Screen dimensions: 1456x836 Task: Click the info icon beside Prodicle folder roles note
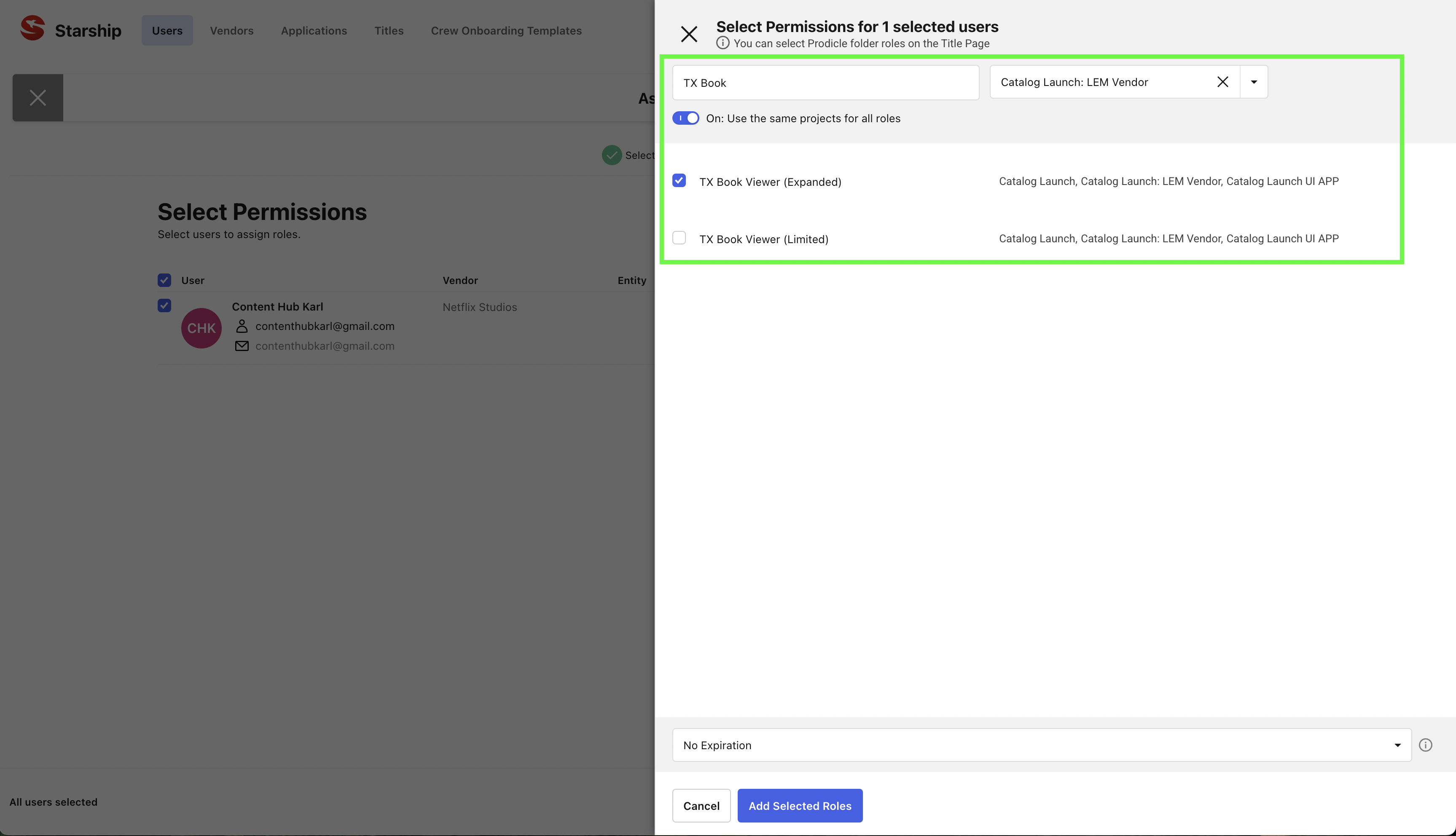723,43
